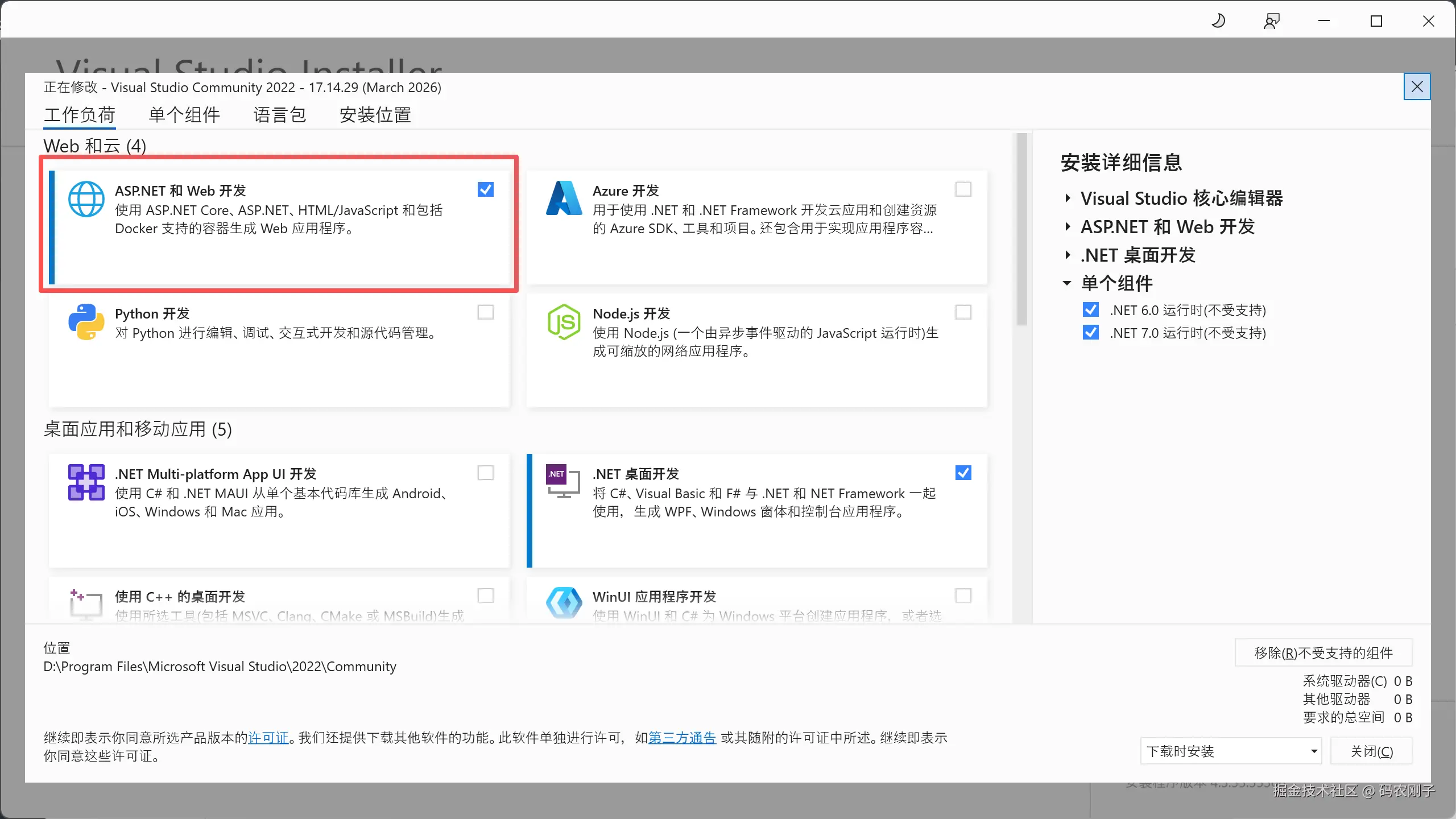This screenshot has height=819, width=1456.
Task: Expand ASP.NET 和 Web 开发 details node
Action: tap(1068, 227)
